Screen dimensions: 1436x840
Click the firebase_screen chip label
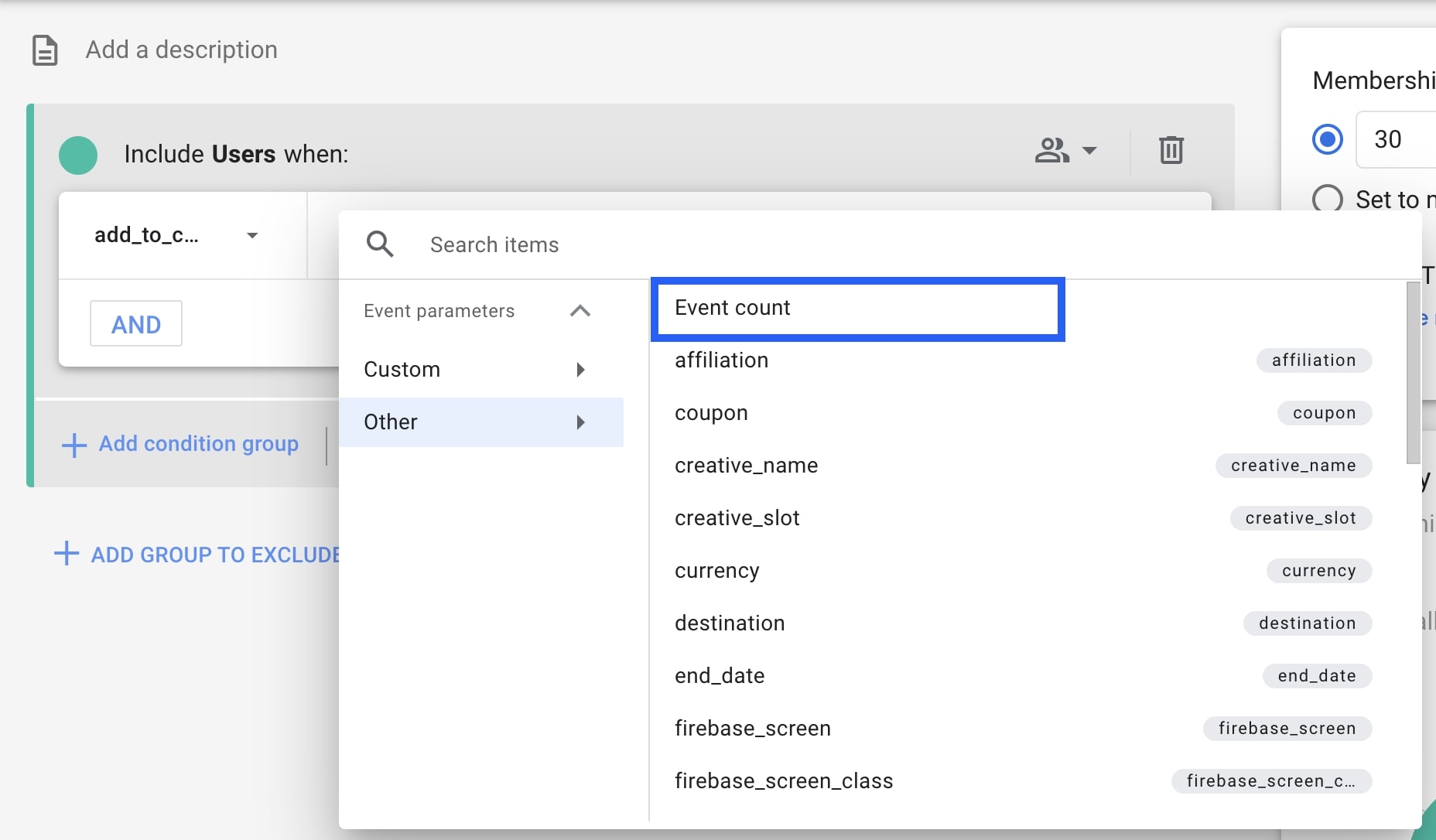coord(1287,729)
